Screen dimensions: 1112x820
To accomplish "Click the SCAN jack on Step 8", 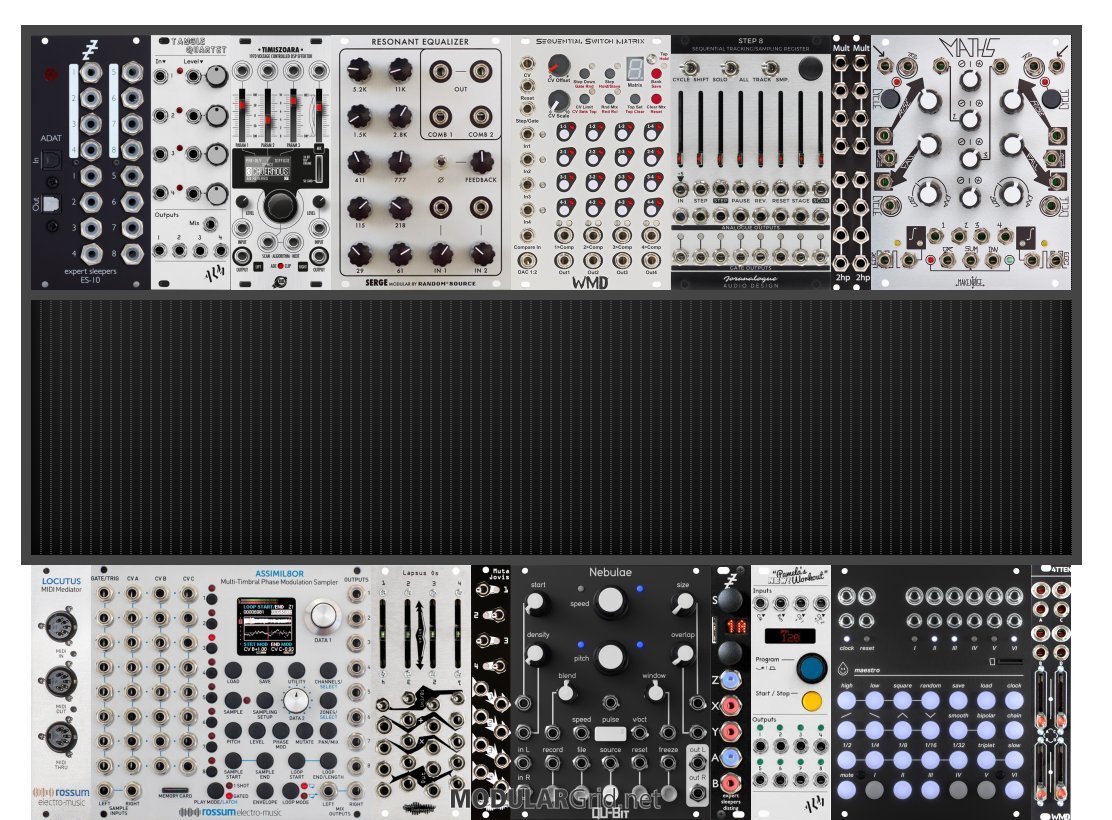I will (x=821, y=188).
